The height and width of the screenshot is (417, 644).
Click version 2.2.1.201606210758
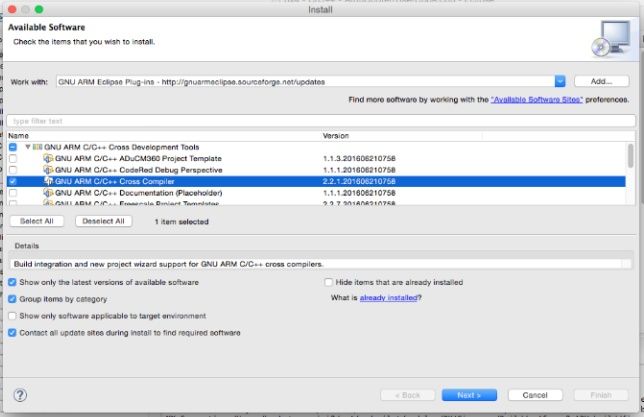(x=359, y=181)
